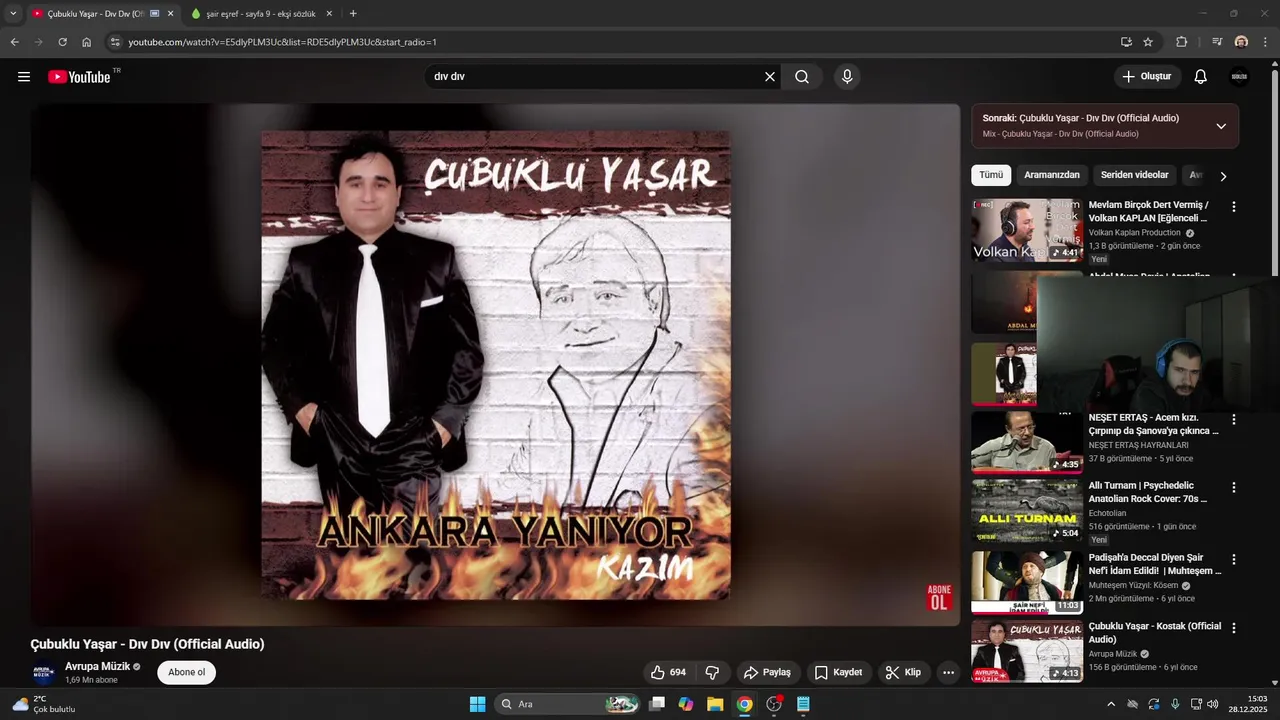Open the Avrupa Müzik channel name link
Image resolution: width=1280 pixels, height=720 pixels.
[x=97, y=666]
